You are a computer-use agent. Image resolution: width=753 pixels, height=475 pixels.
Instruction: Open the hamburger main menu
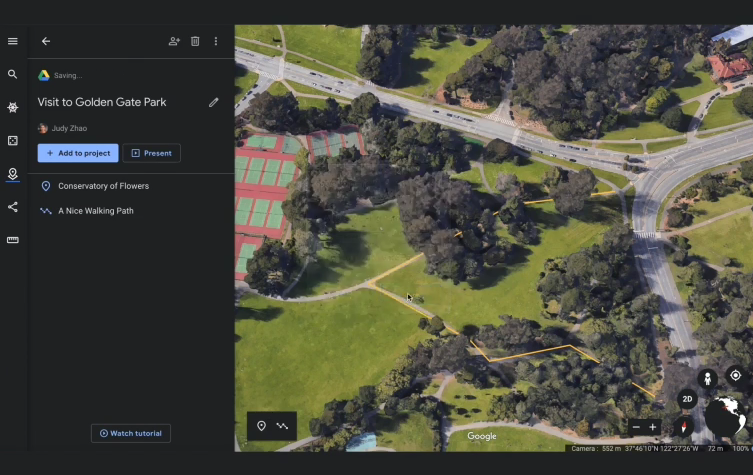(13, 41)
